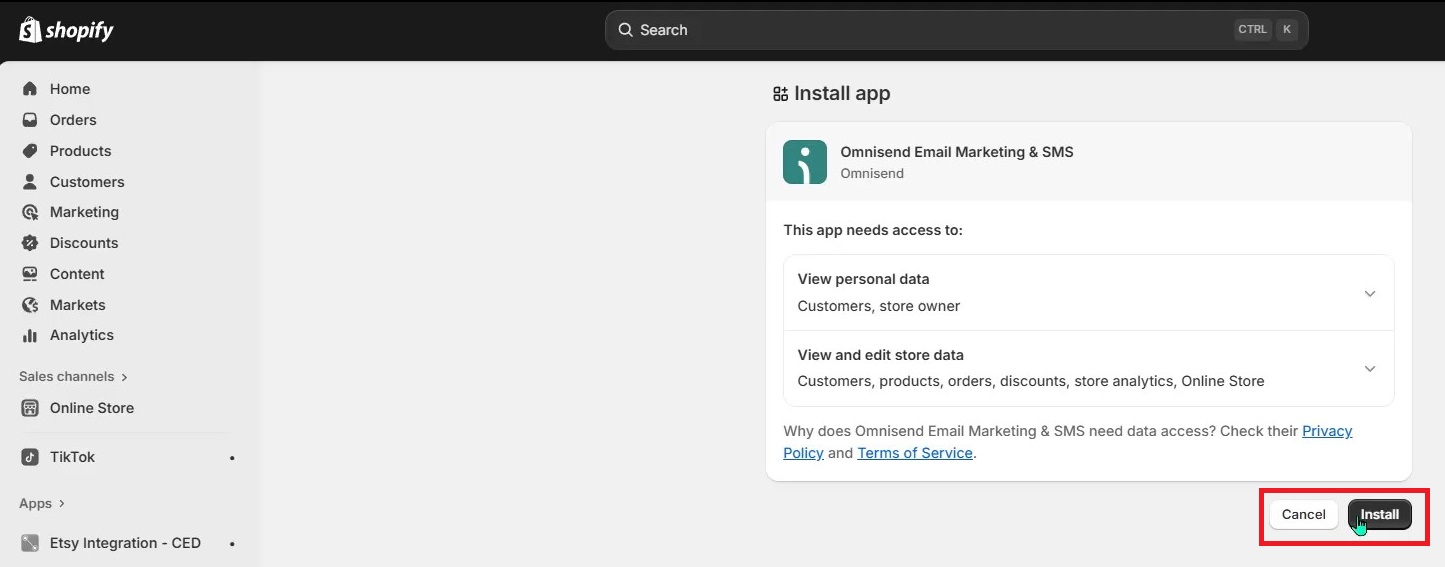Click the Omnisend developer name
This screenshot has width=1445, height=567.
872,173
